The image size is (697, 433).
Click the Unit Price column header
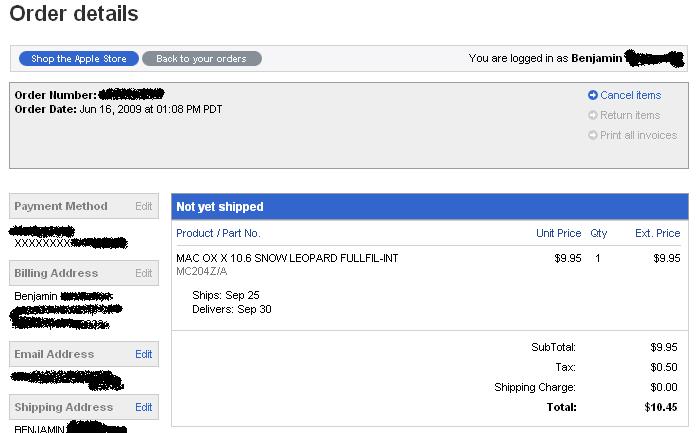point(558,233)
